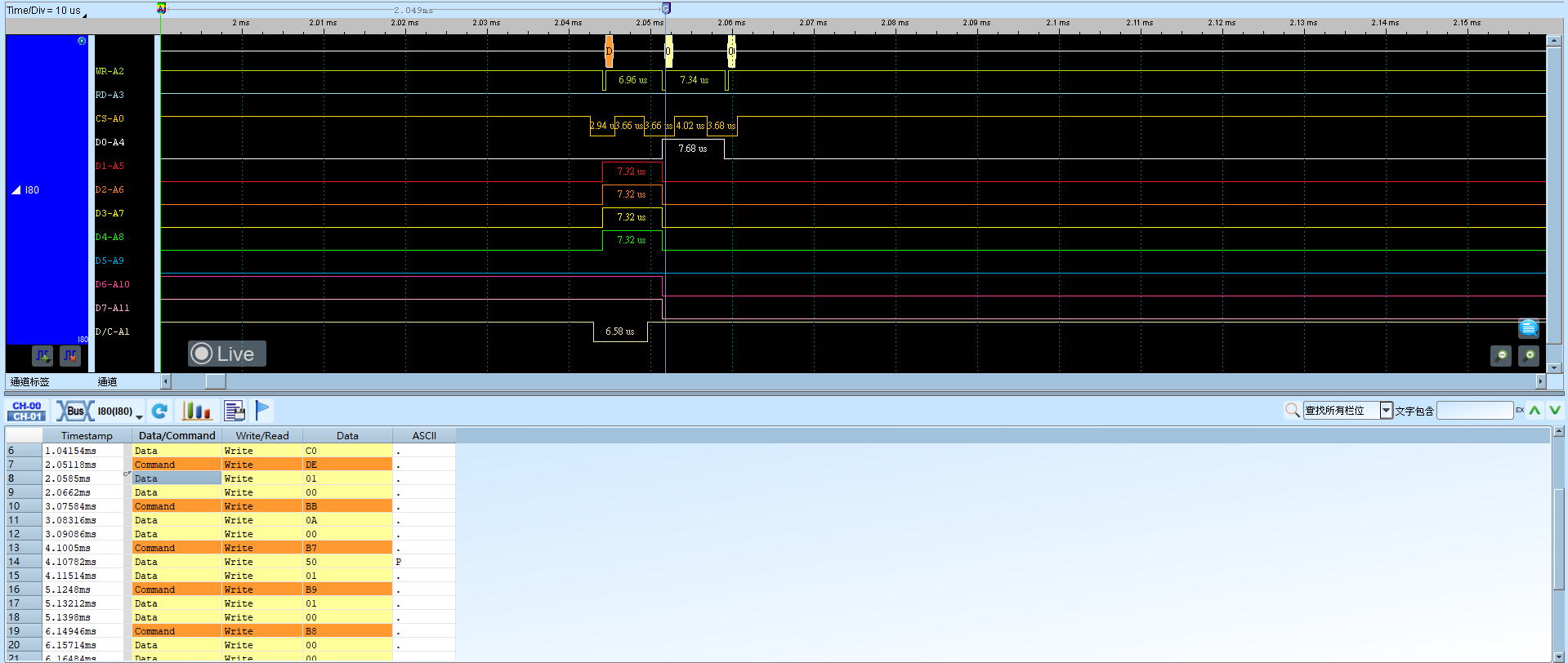Click the delete channel waveform icon
This screenshot has height=663, width=1568.
click(70, 356)
